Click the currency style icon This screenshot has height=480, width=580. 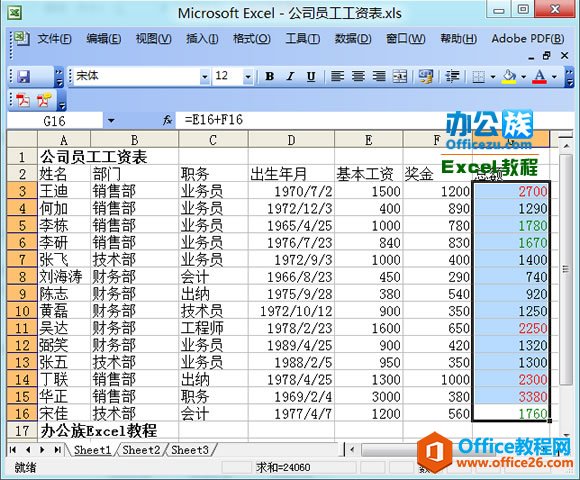tap(425, 77)
